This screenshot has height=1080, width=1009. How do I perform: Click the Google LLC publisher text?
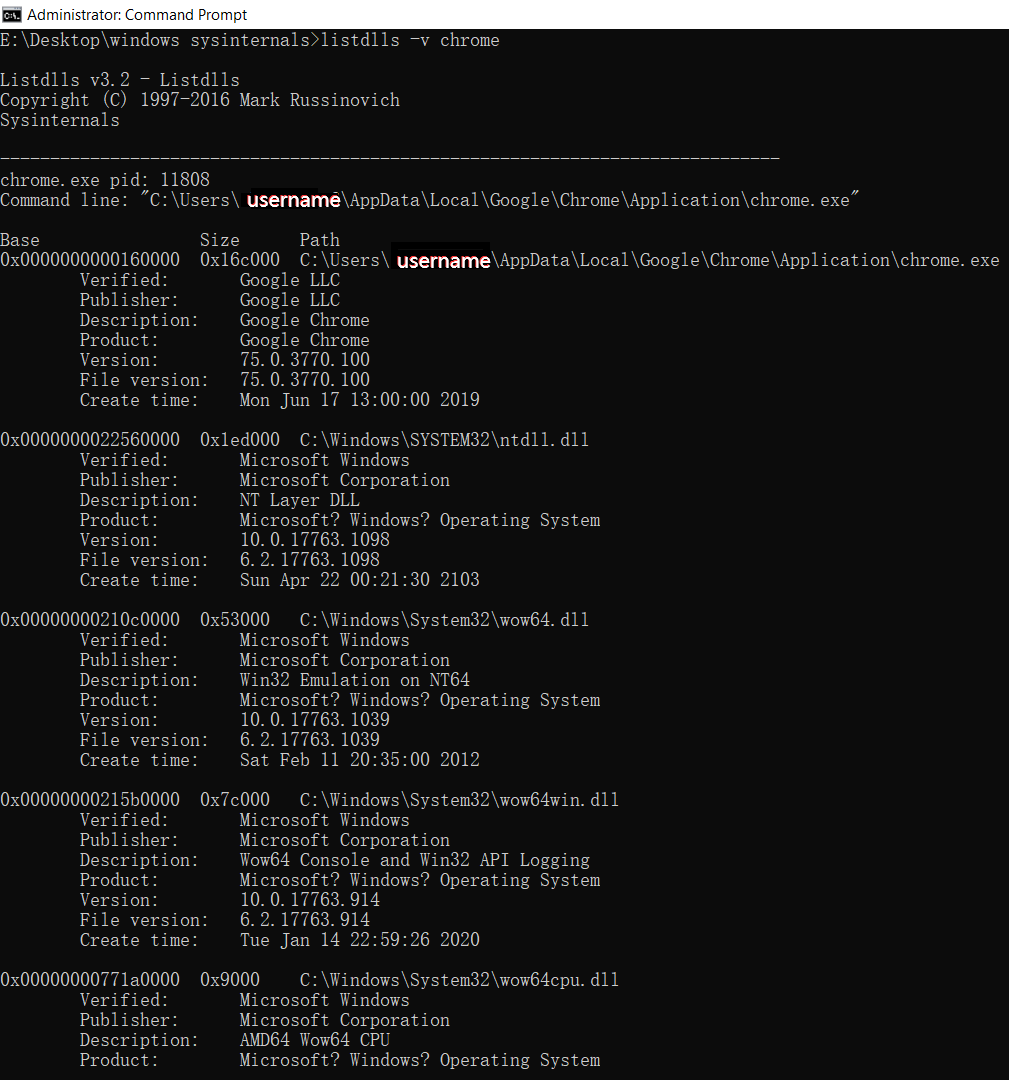tap(289, 300)
